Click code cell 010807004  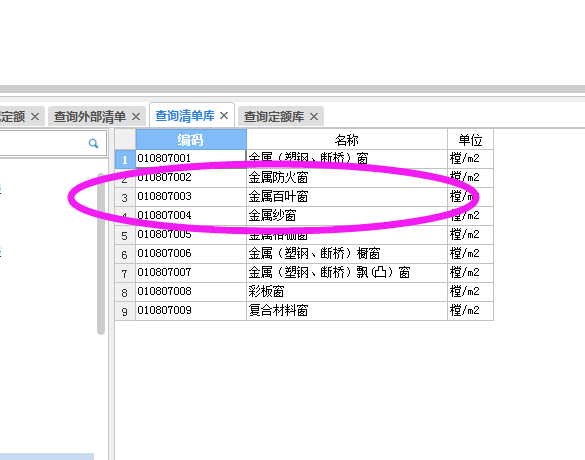191,216
